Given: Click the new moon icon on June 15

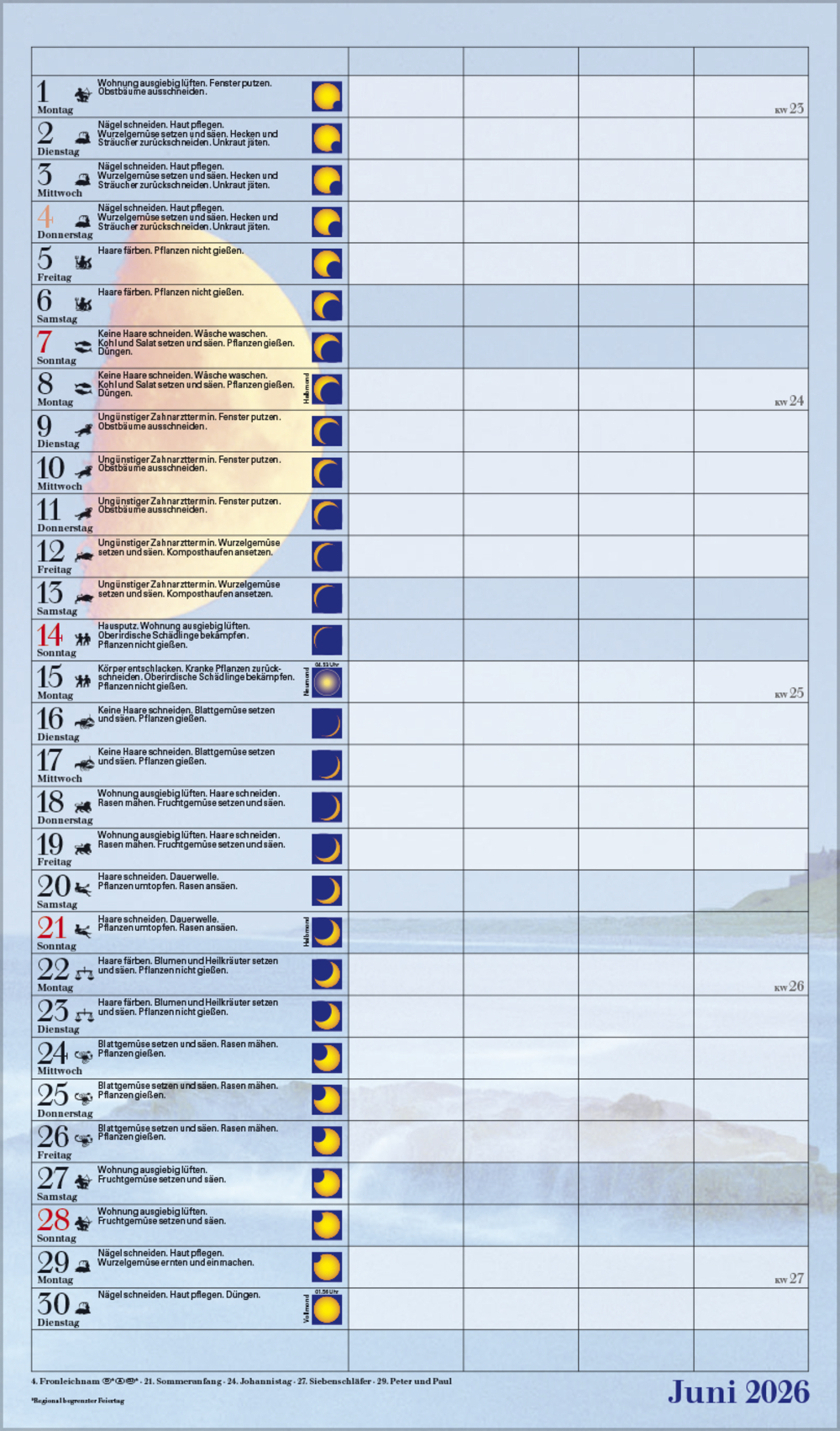Looking at the screenshot, I should [x=327, y=682].
